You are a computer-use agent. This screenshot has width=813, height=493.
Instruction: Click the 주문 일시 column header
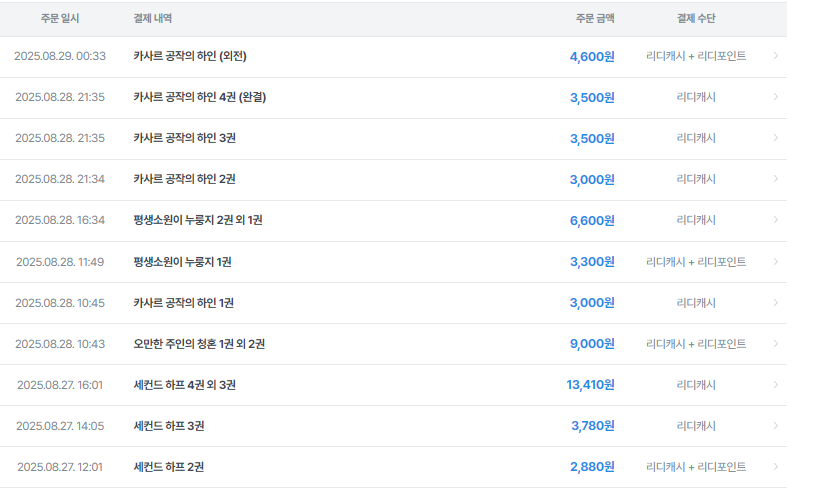(x=61, y=19)
